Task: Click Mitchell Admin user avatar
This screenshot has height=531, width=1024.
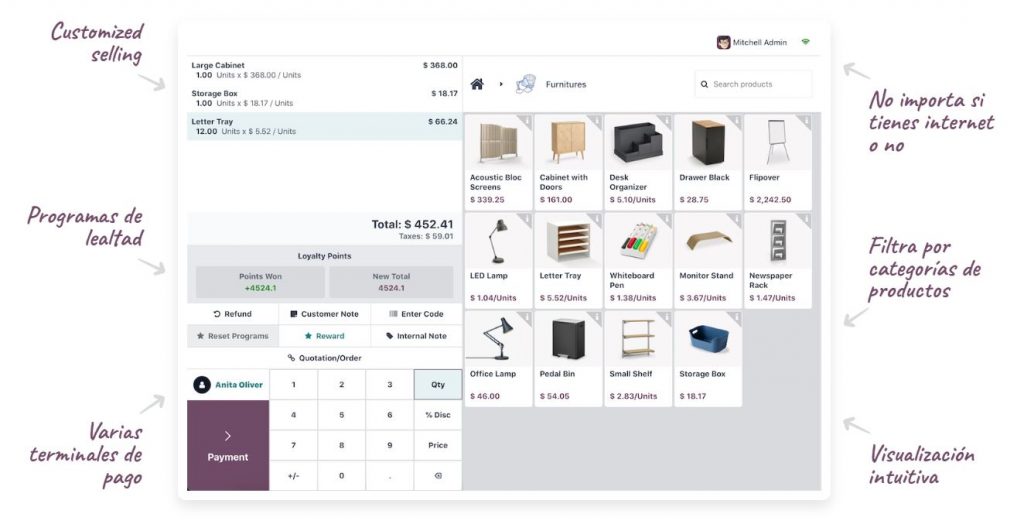Action: pos(723,42)
